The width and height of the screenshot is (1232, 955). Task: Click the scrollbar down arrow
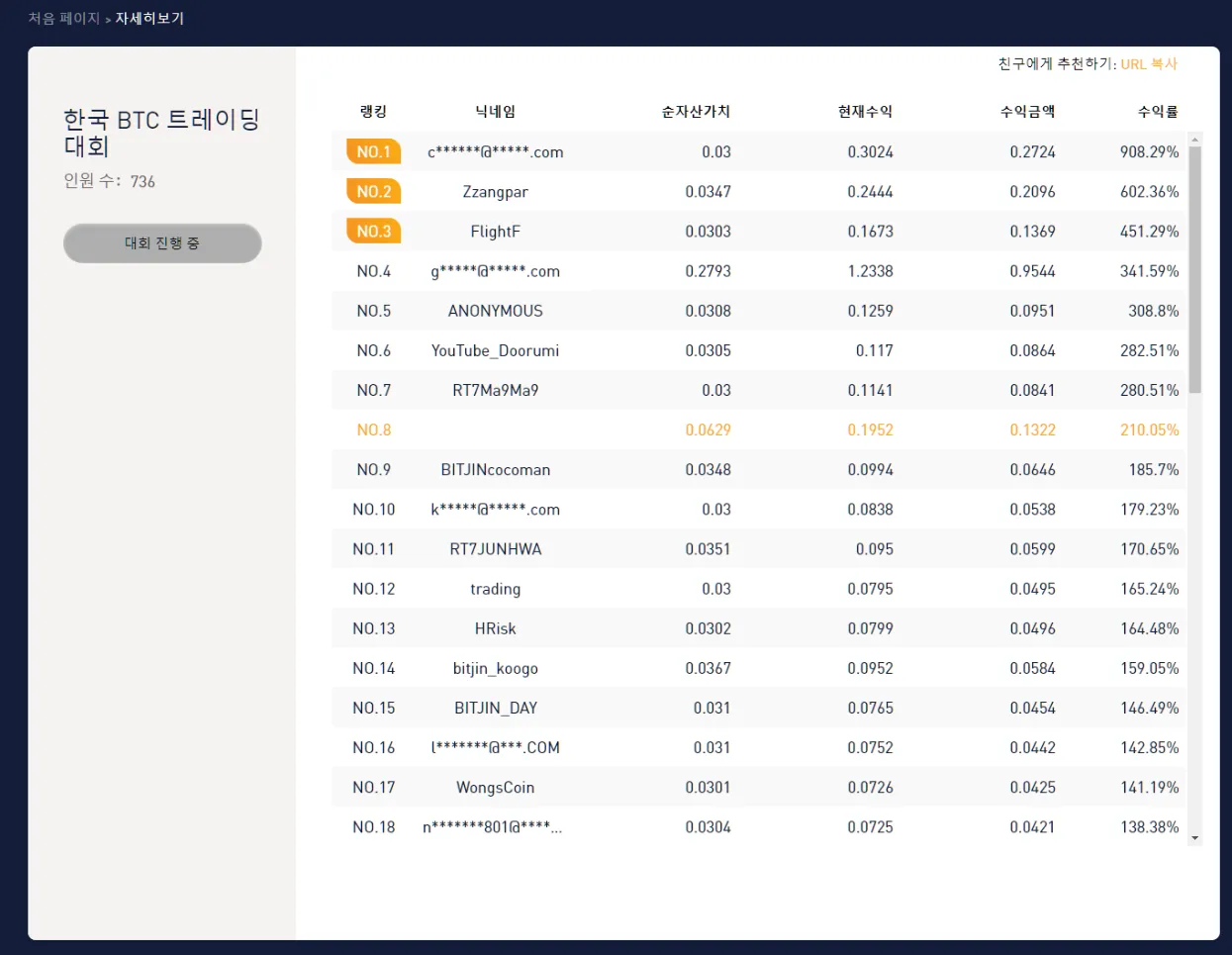click(x=1195, y=838)
